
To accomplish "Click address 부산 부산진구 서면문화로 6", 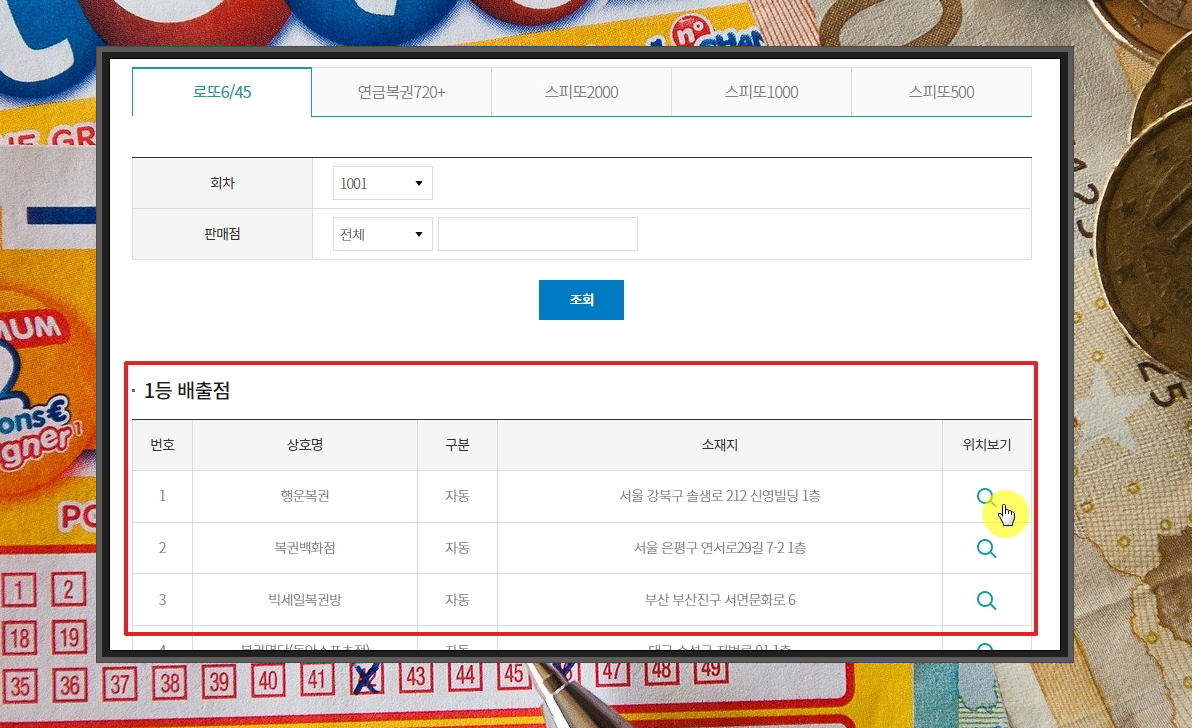I will tap(720, 600).
